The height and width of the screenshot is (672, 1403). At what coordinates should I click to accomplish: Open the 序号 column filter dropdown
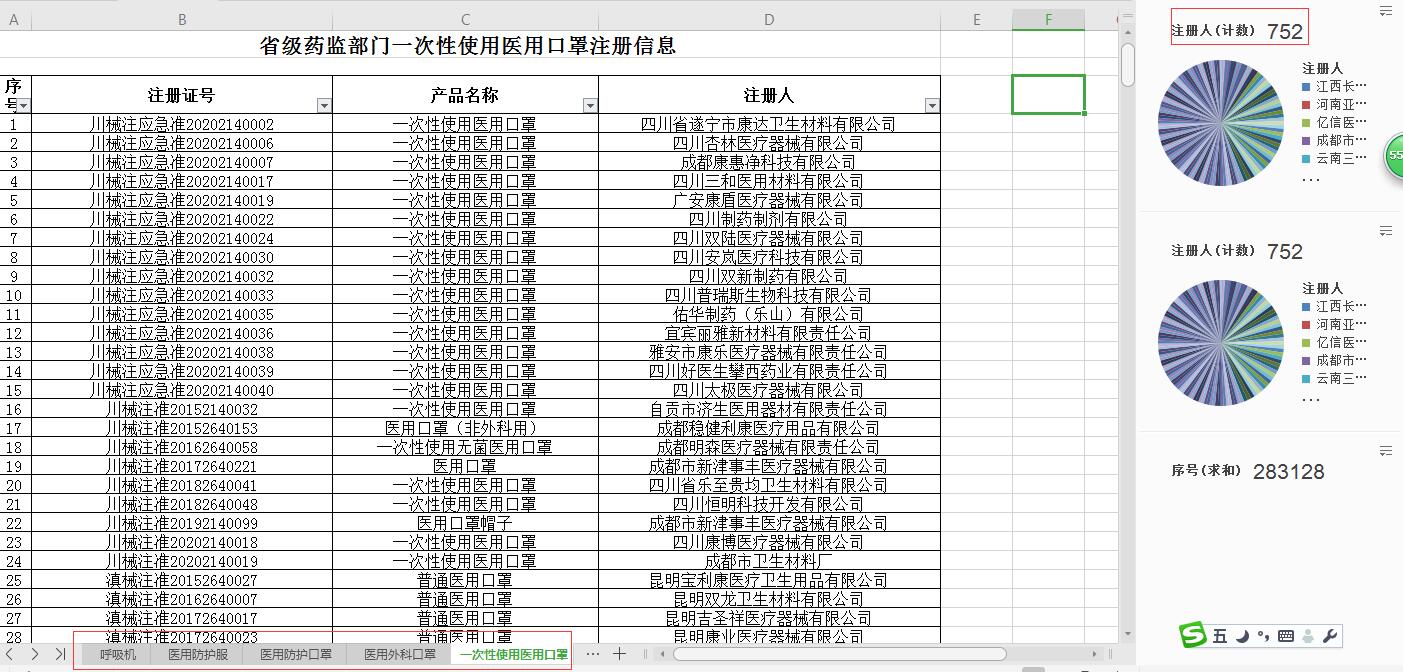click(x=24, y=106)
